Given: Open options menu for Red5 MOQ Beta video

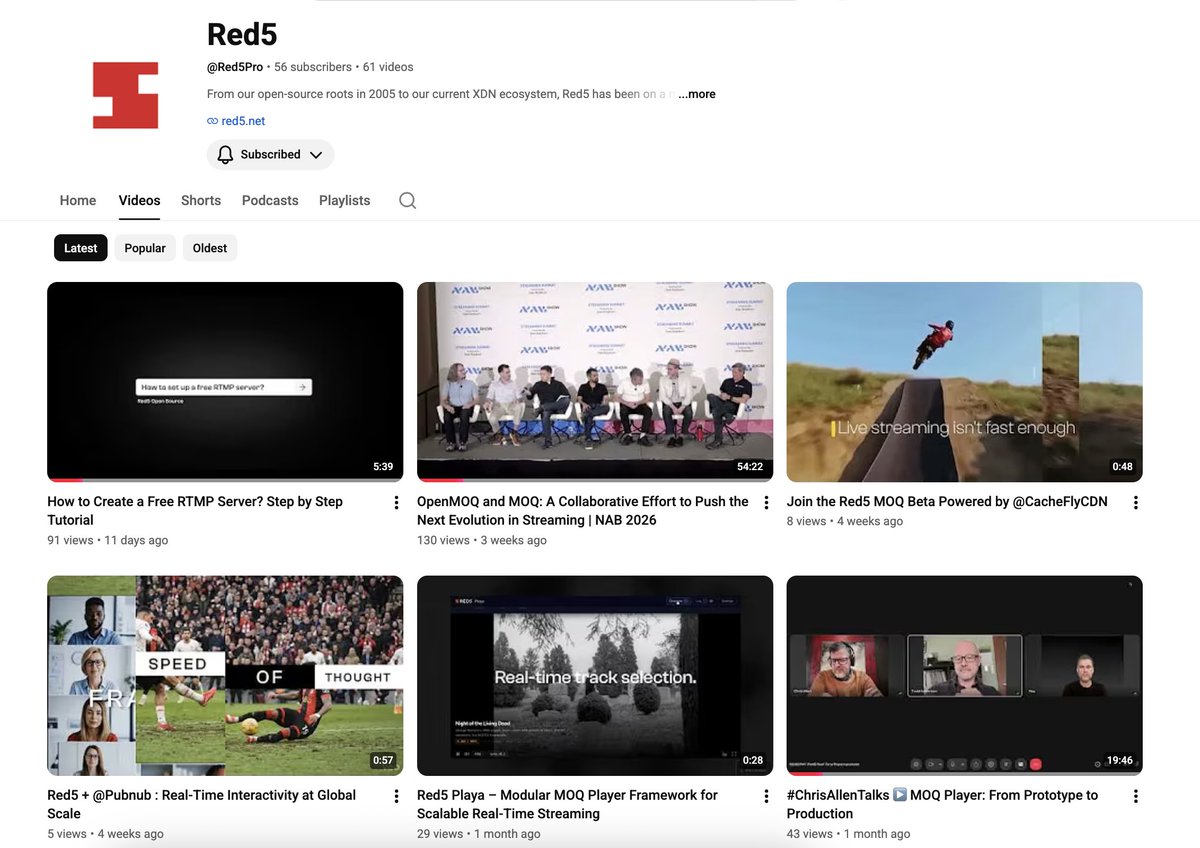Looking at the screenshot, I should (1135, 503).
